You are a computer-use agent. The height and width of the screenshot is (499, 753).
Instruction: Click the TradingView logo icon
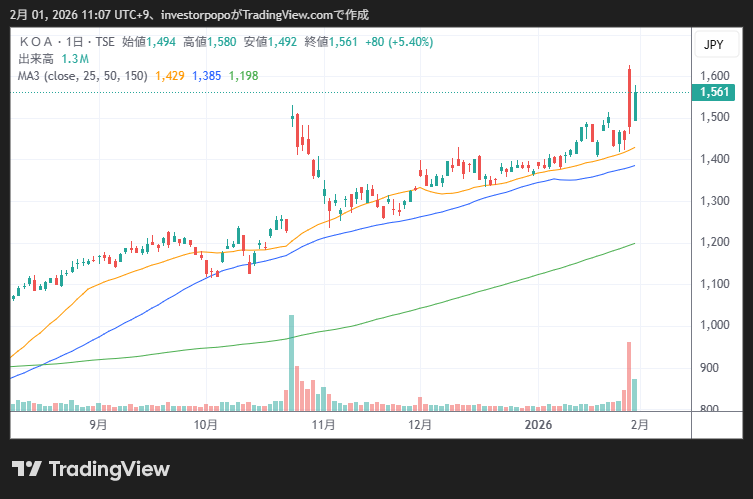pyautogui.click(x=26, y=469)
